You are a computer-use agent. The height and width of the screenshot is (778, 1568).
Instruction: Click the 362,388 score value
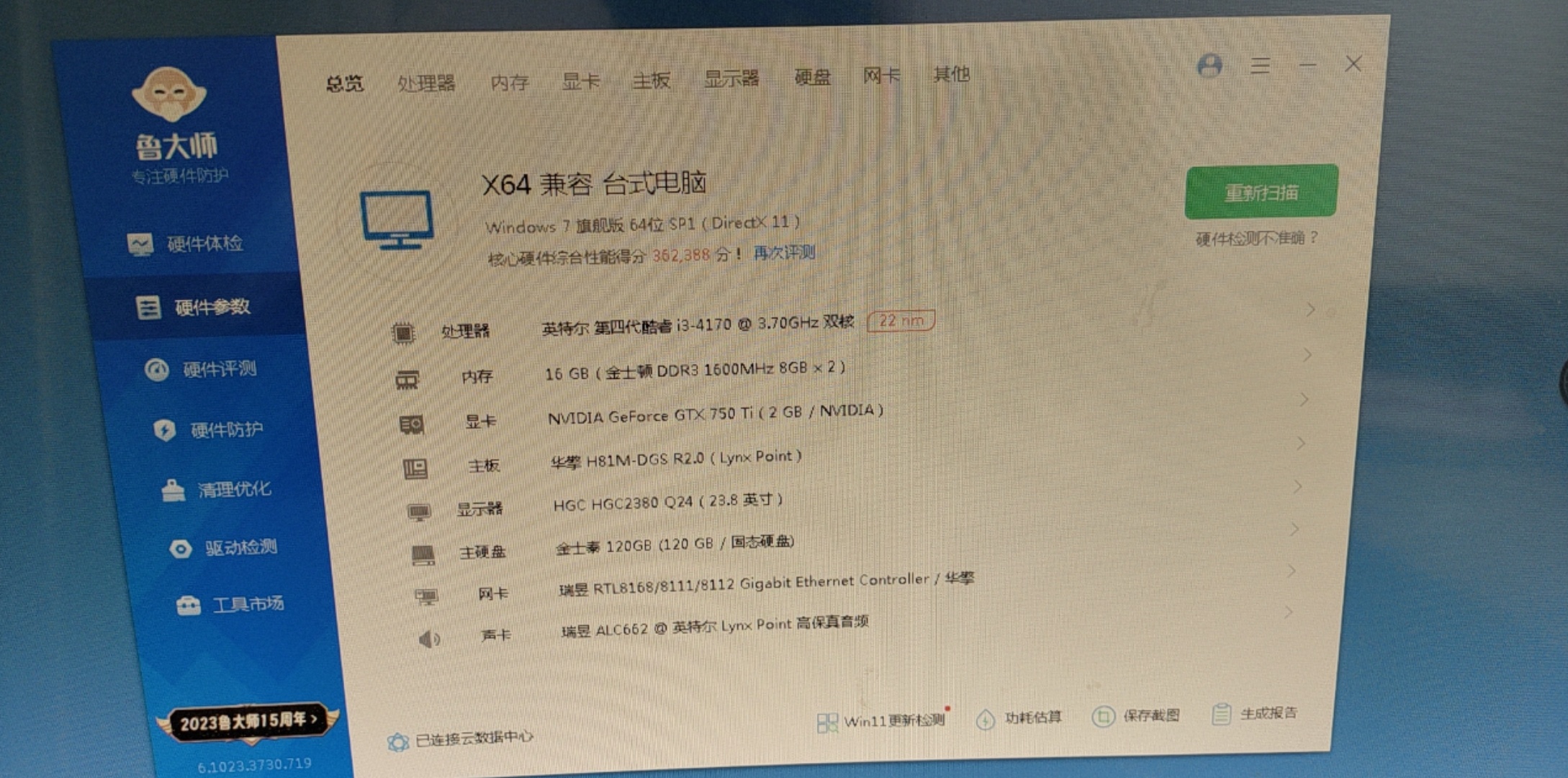click(681, 255)
